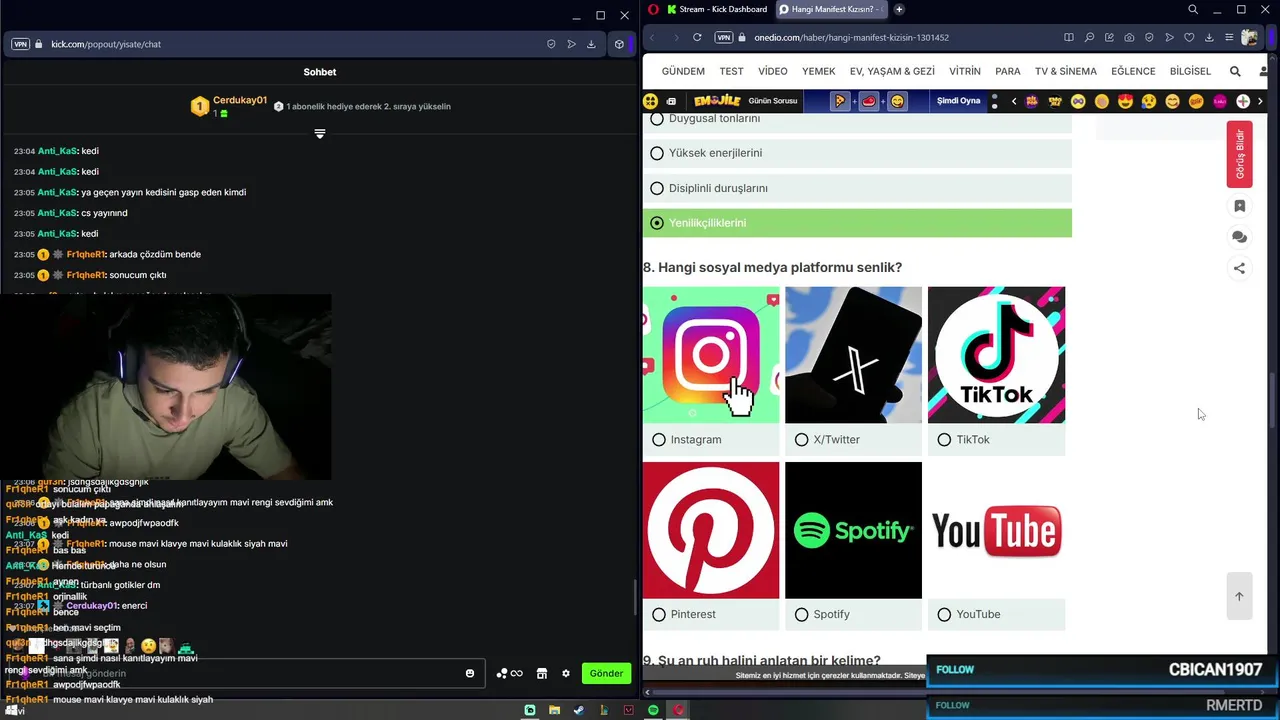The height and width of the screenshot is (720, 1280).
Task: Open the reader mode icon in Opera address bar
Action: (1069, 37)
